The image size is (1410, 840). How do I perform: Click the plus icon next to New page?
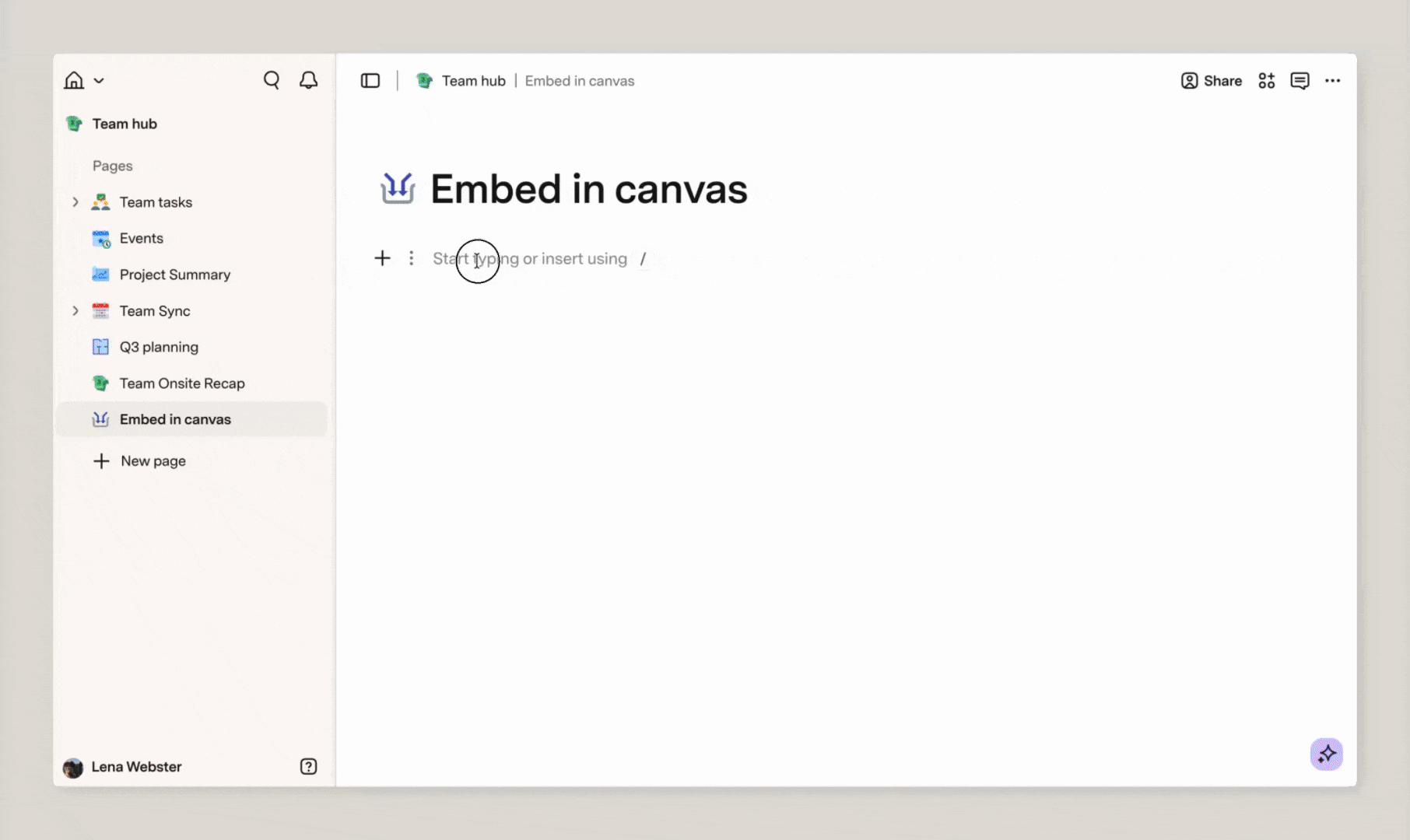[101, 461]
